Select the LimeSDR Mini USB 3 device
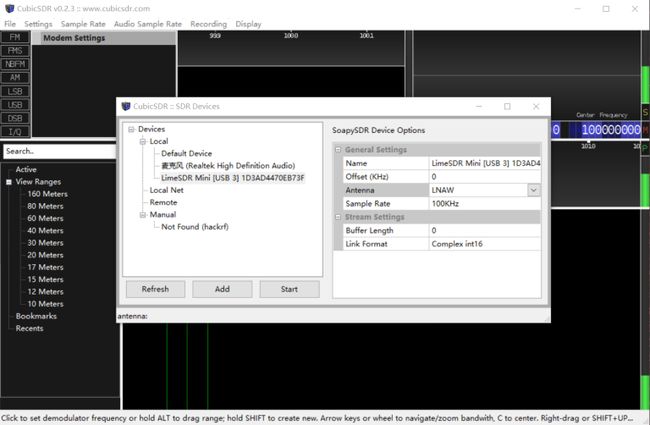The image size is (650, 425). [233, 178]
